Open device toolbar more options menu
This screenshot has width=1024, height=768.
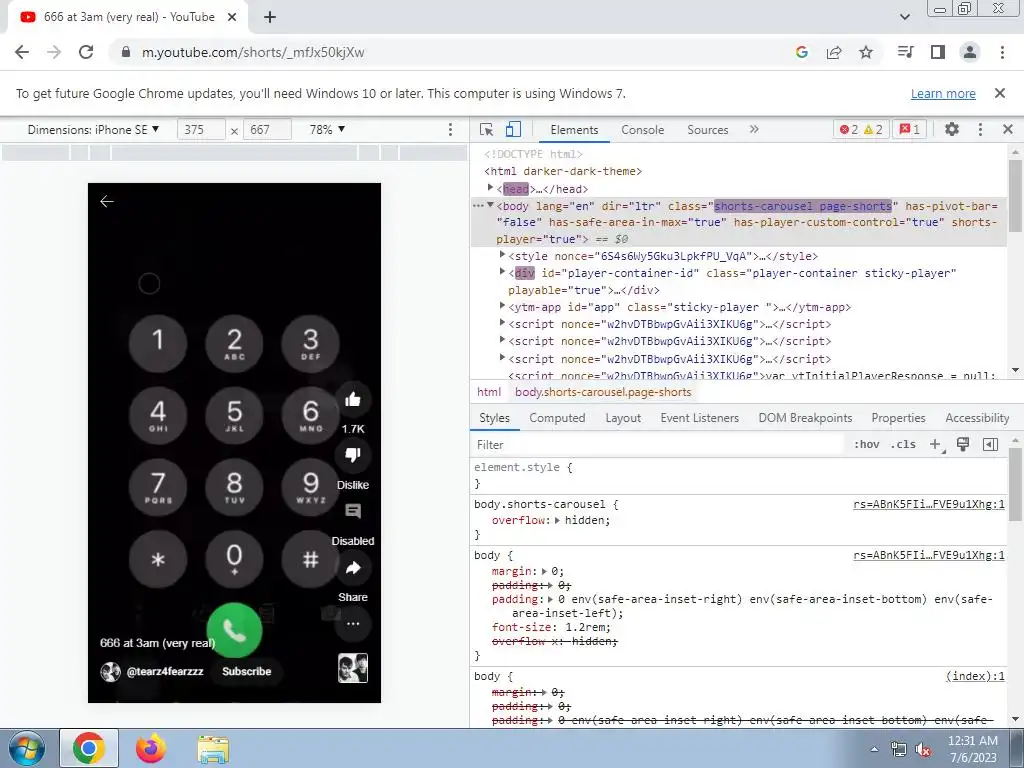[x=450, y=129]
